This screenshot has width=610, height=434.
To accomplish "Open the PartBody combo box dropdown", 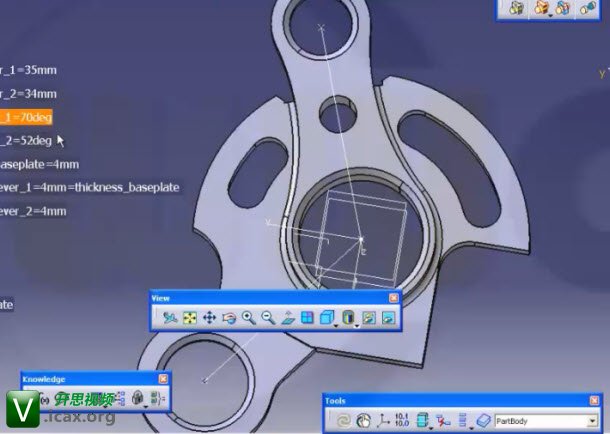I will coord(592,421).
